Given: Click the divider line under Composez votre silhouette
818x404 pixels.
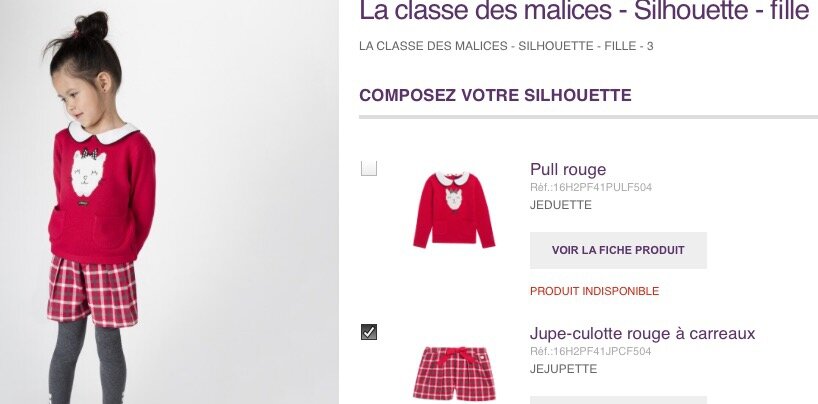Looking at the screenshot, I should (x=588, y=117).
